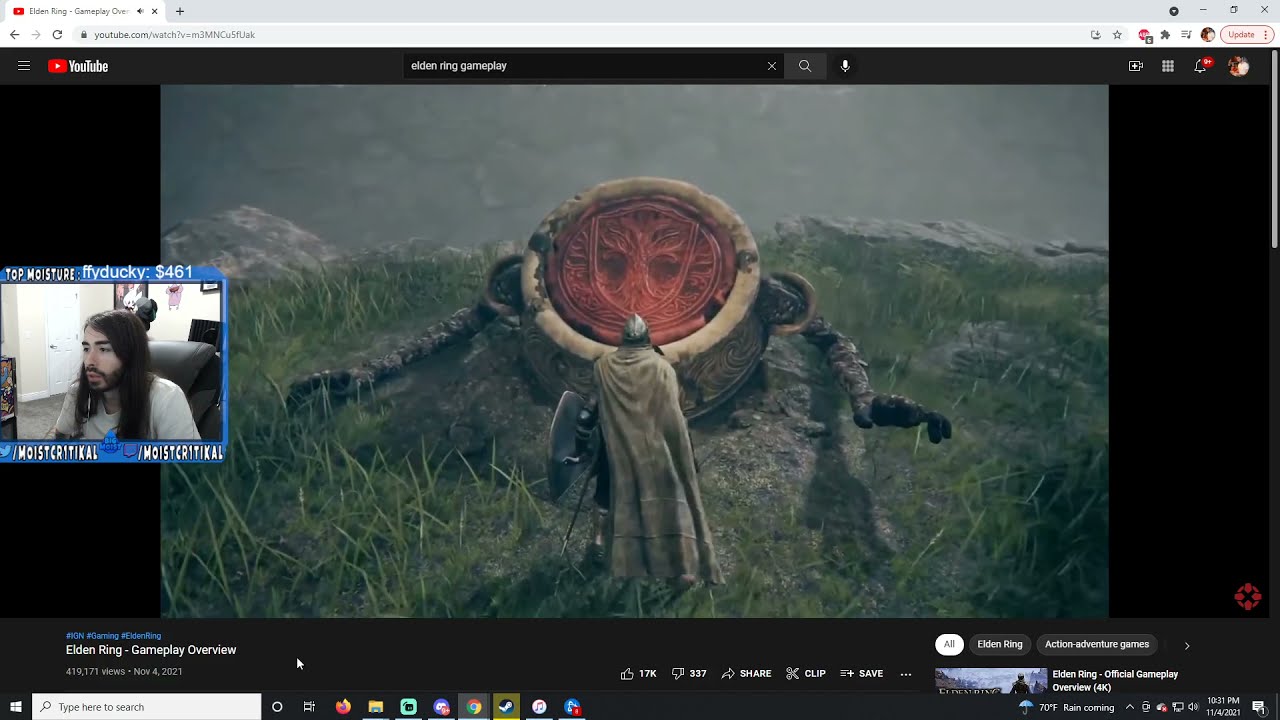The image size is (1280, 720).
Task: Show hidden system tray icons chevron
Action: click(1130, 707)
